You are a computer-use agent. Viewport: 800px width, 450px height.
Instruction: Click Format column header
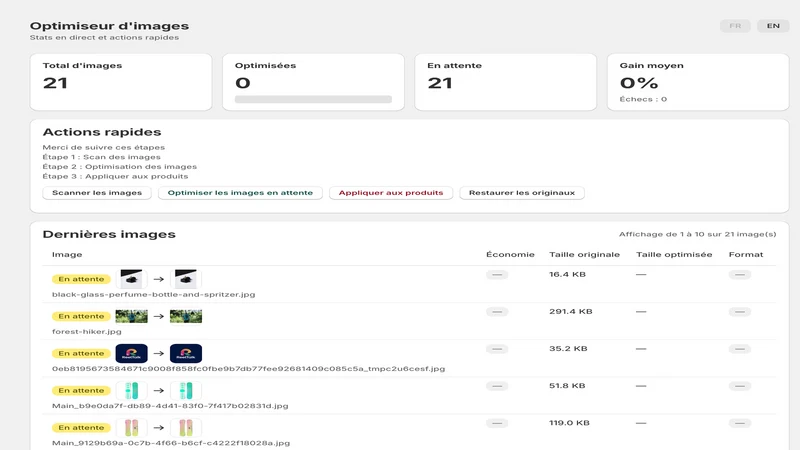point(746,255)
